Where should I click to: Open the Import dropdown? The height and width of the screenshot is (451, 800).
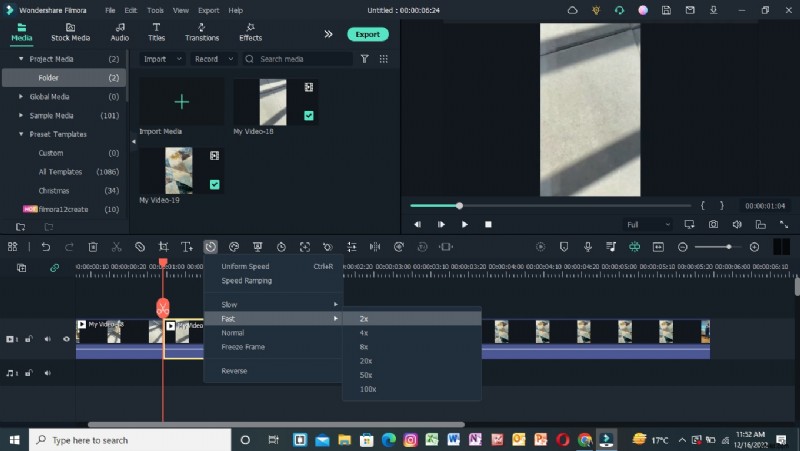click(162, 59)
